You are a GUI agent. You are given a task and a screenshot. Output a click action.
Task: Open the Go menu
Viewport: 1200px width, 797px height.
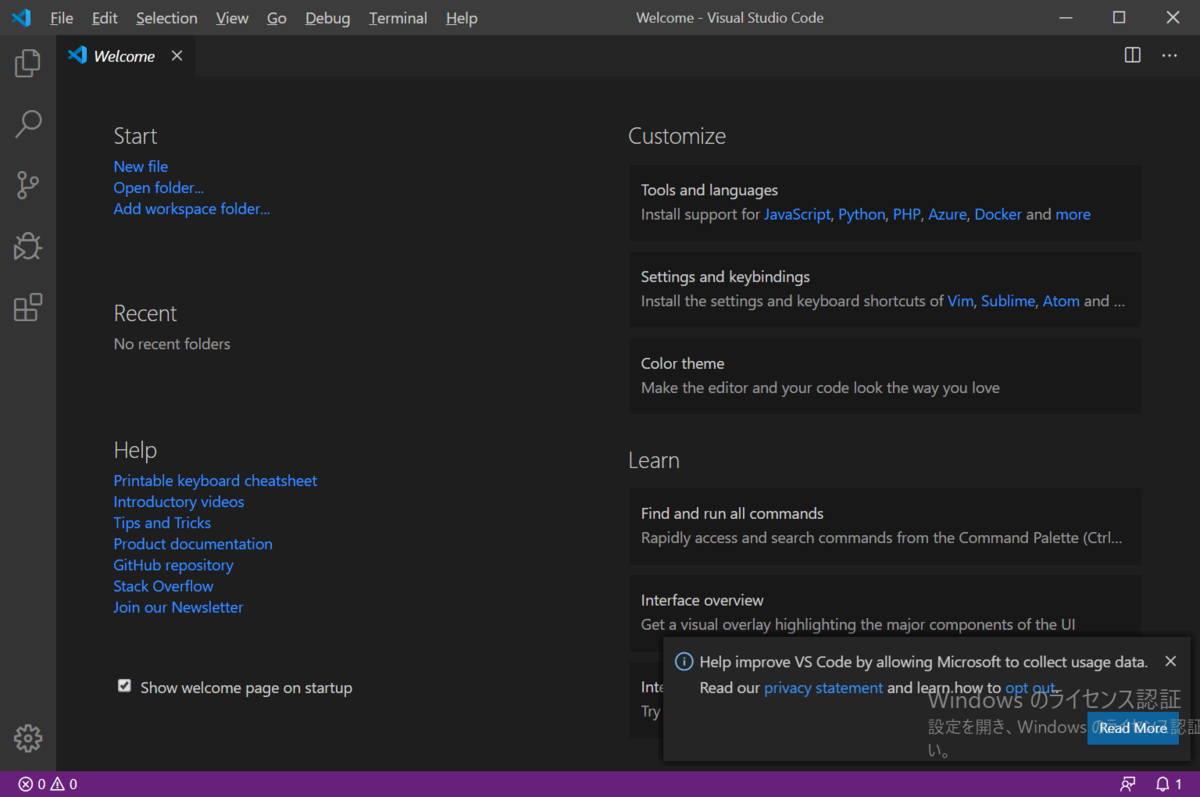pyautogui.click(x=277, y=18)
